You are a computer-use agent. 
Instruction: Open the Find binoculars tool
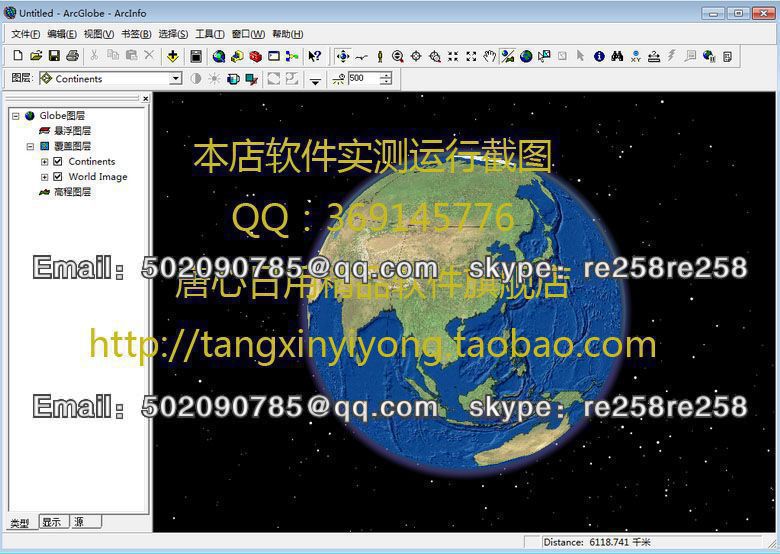click(617, 56)
